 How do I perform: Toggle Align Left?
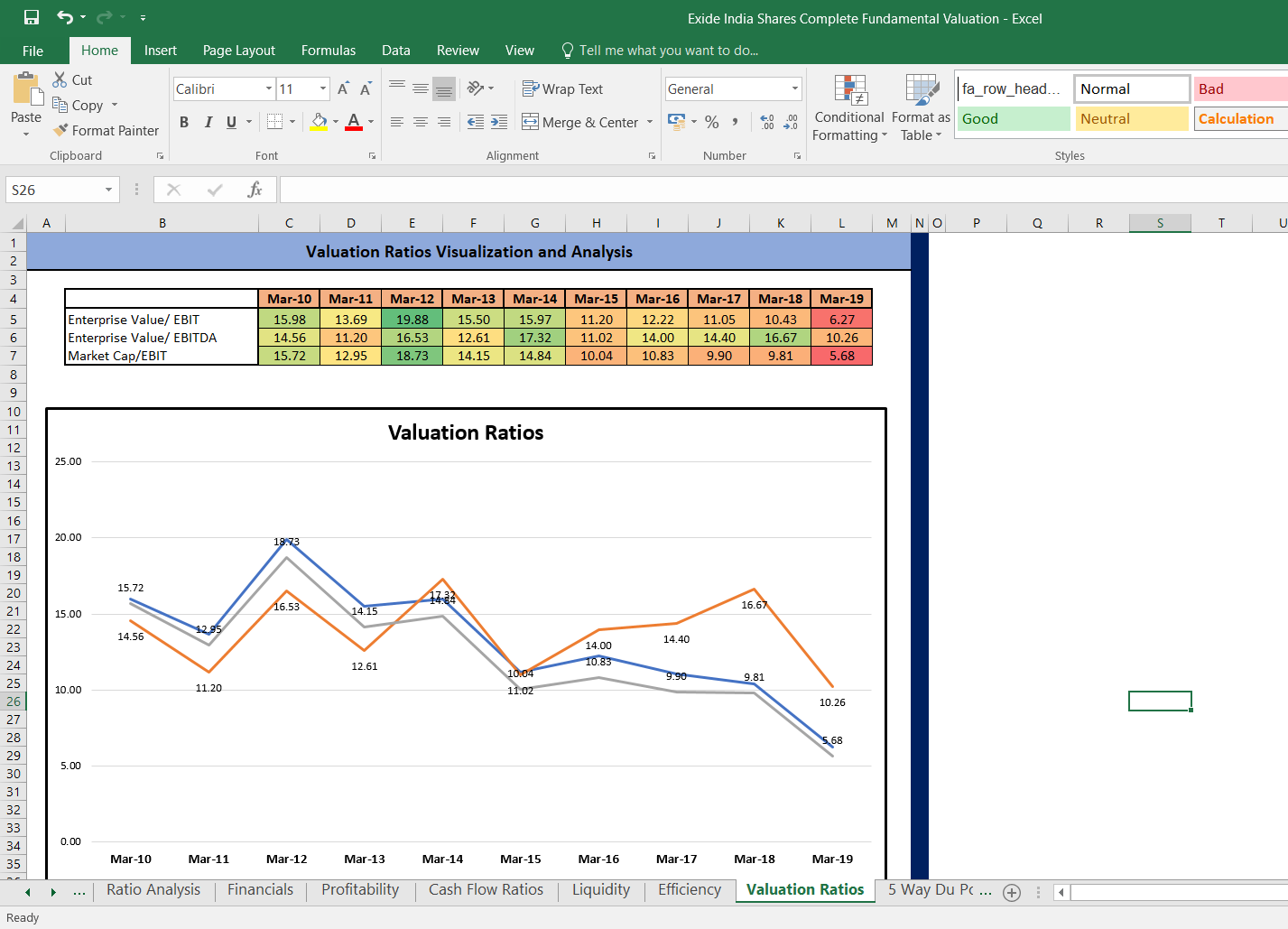[397, 122]
